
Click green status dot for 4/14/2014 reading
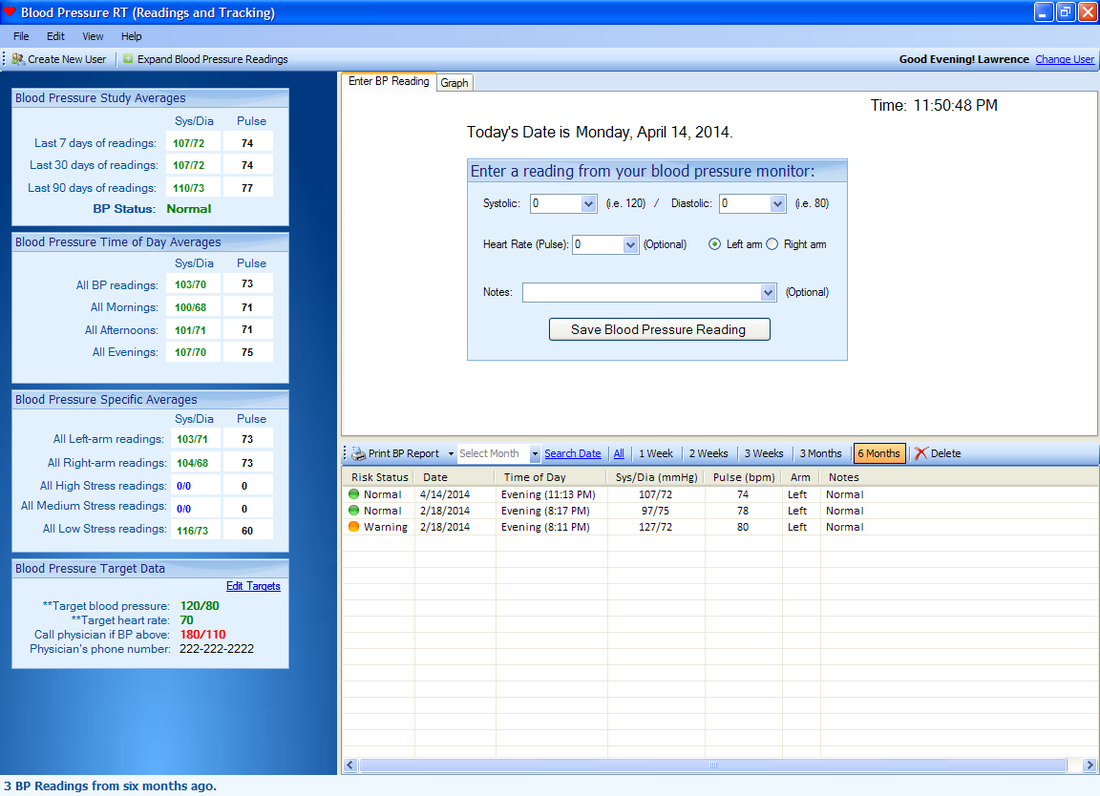coord(354,494)
